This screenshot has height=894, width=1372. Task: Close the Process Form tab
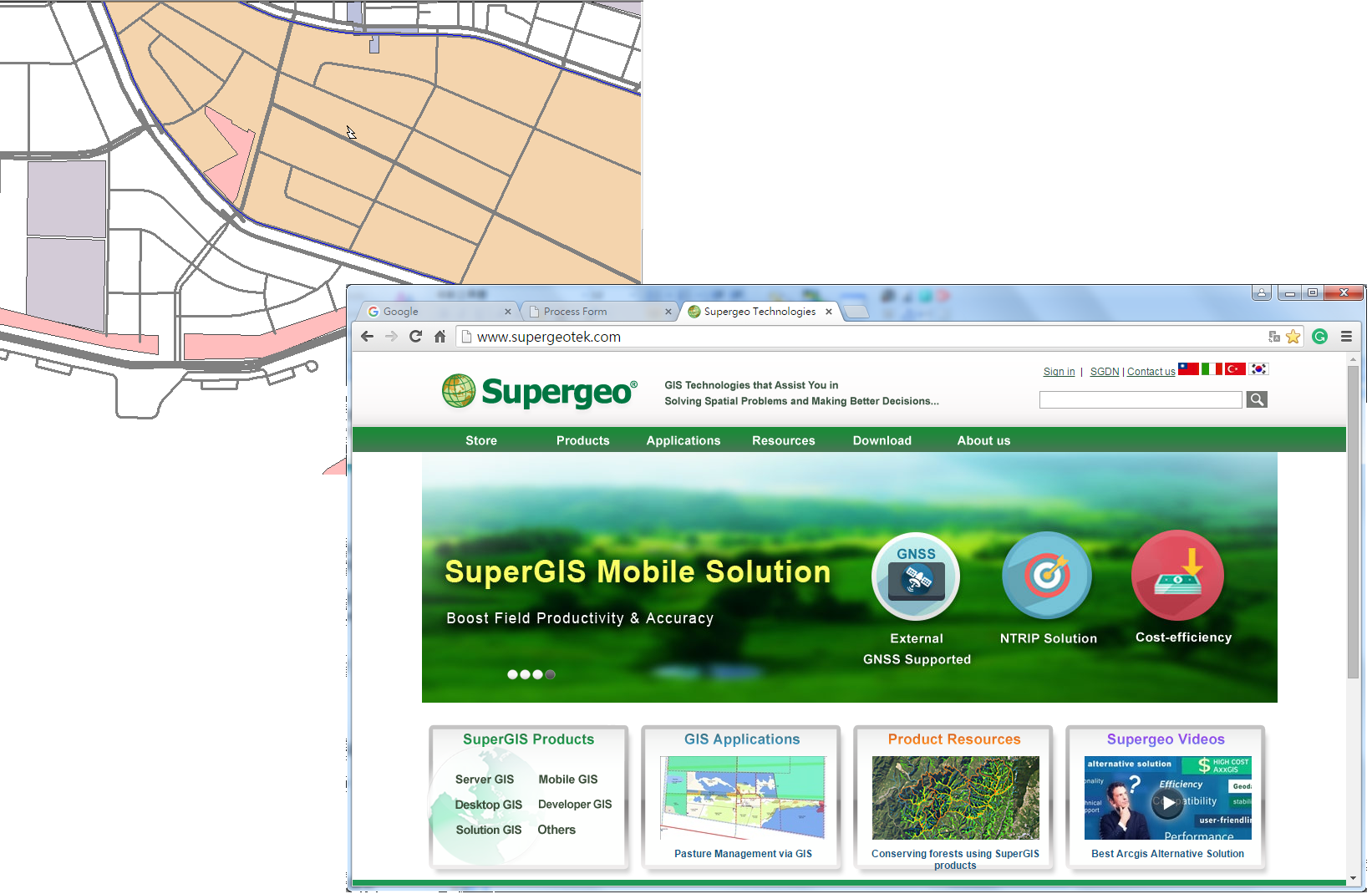668,312
